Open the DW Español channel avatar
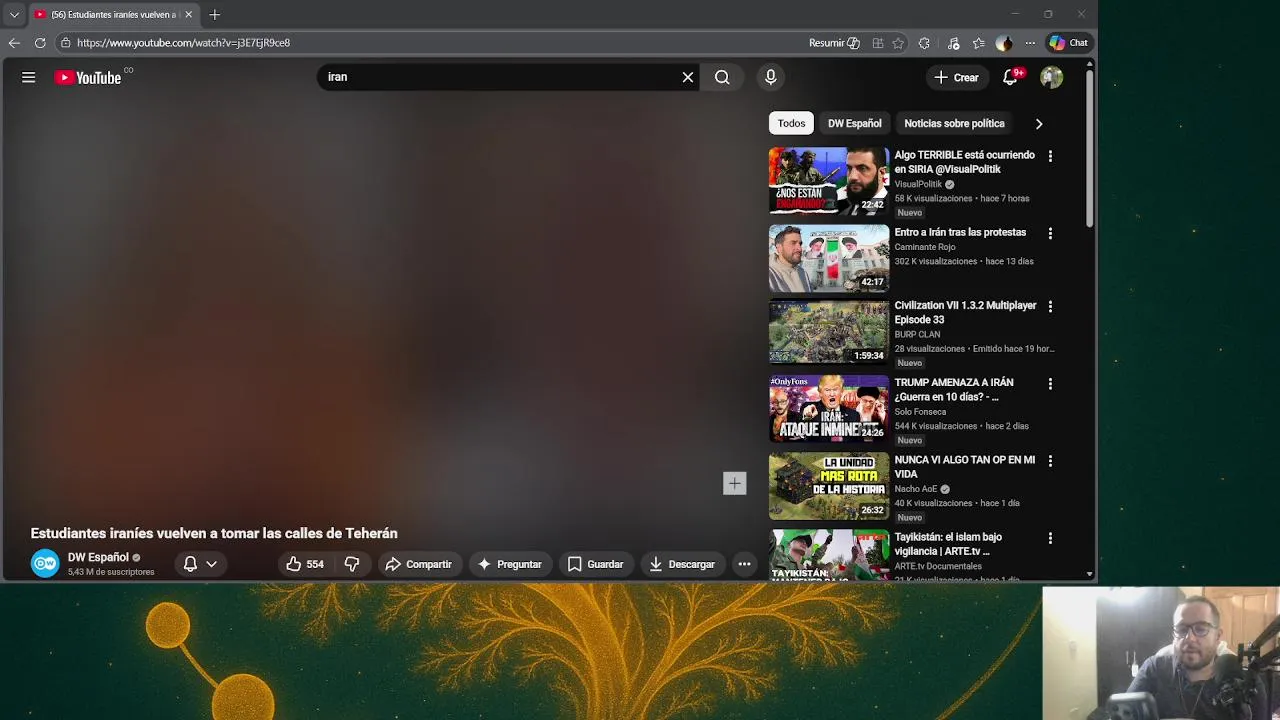Image resolution: width=1280 pixels, height=720 pixels. pyautogui.click(x=45, y=564)
